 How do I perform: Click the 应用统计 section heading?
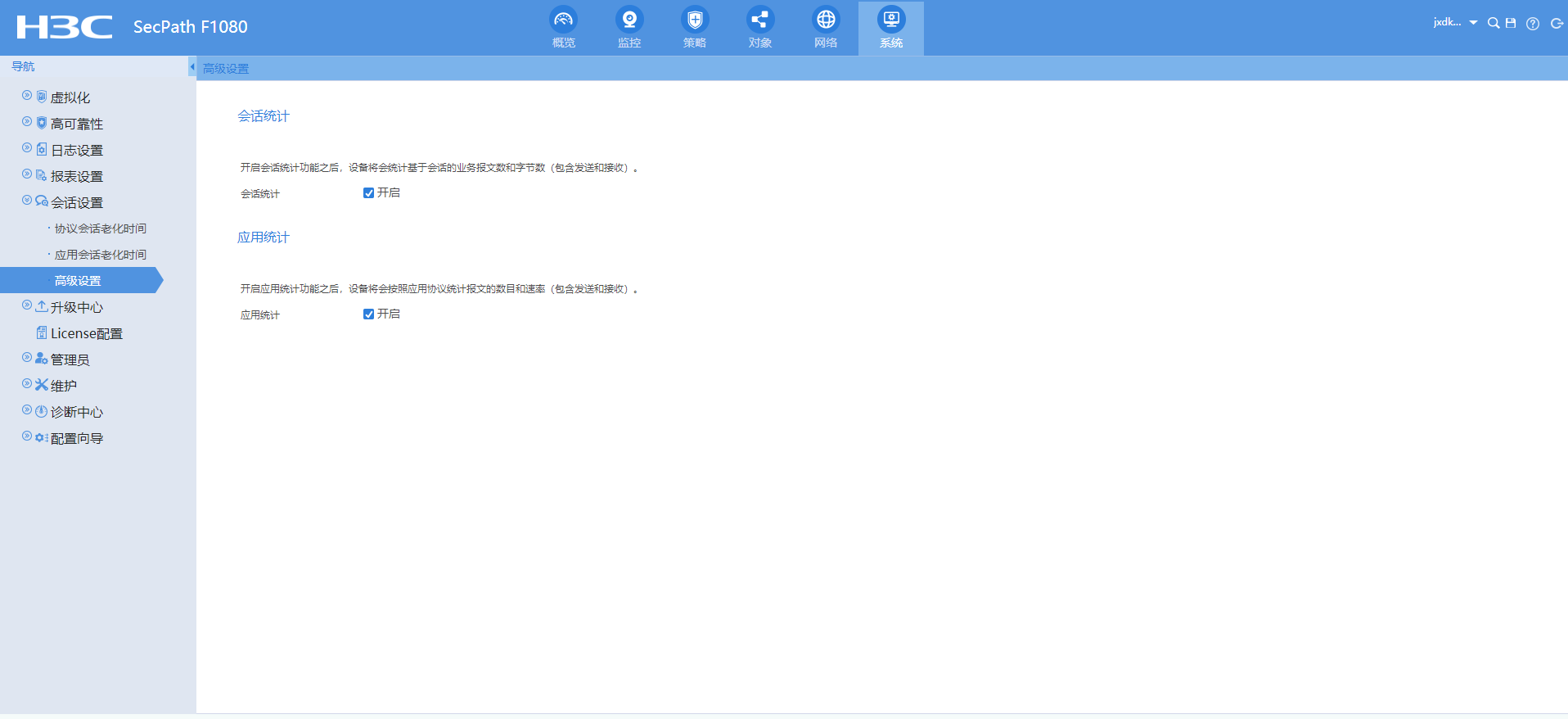(x=264, y=237)
